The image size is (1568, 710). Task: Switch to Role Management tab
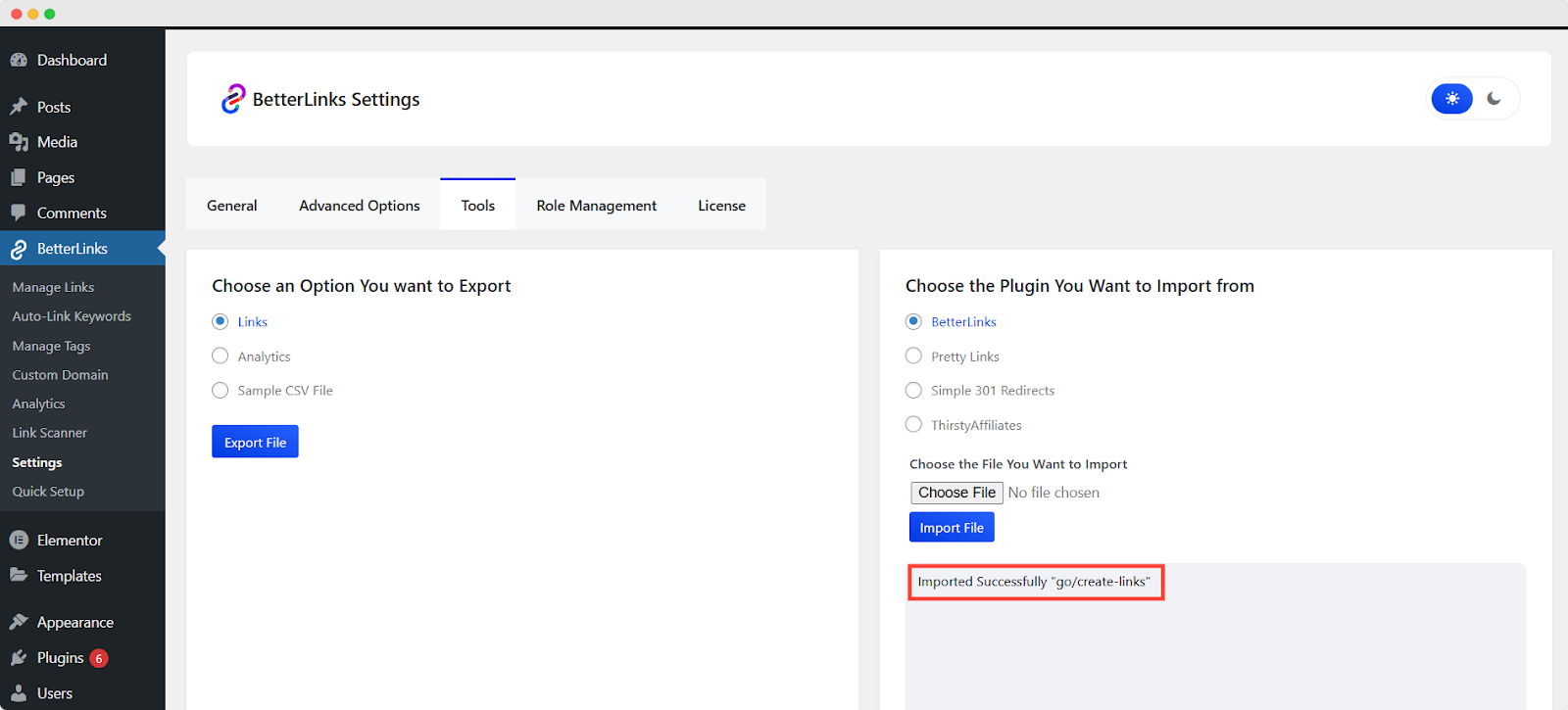(596, 206)
